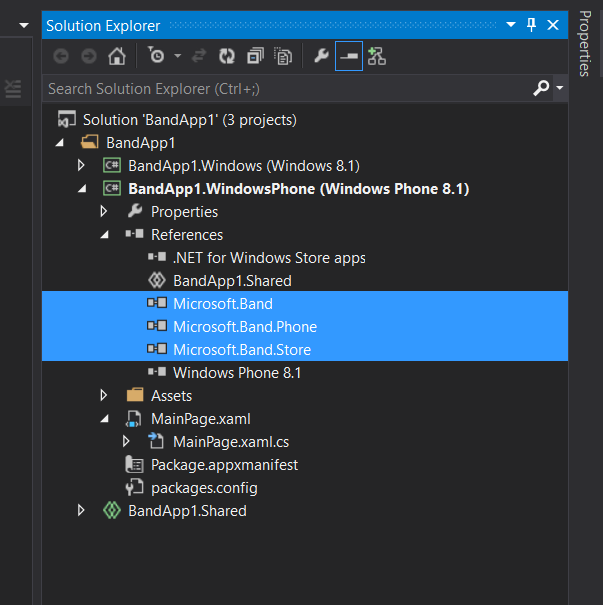Click the View Class Diagram icon

click(x=377, y=56)
